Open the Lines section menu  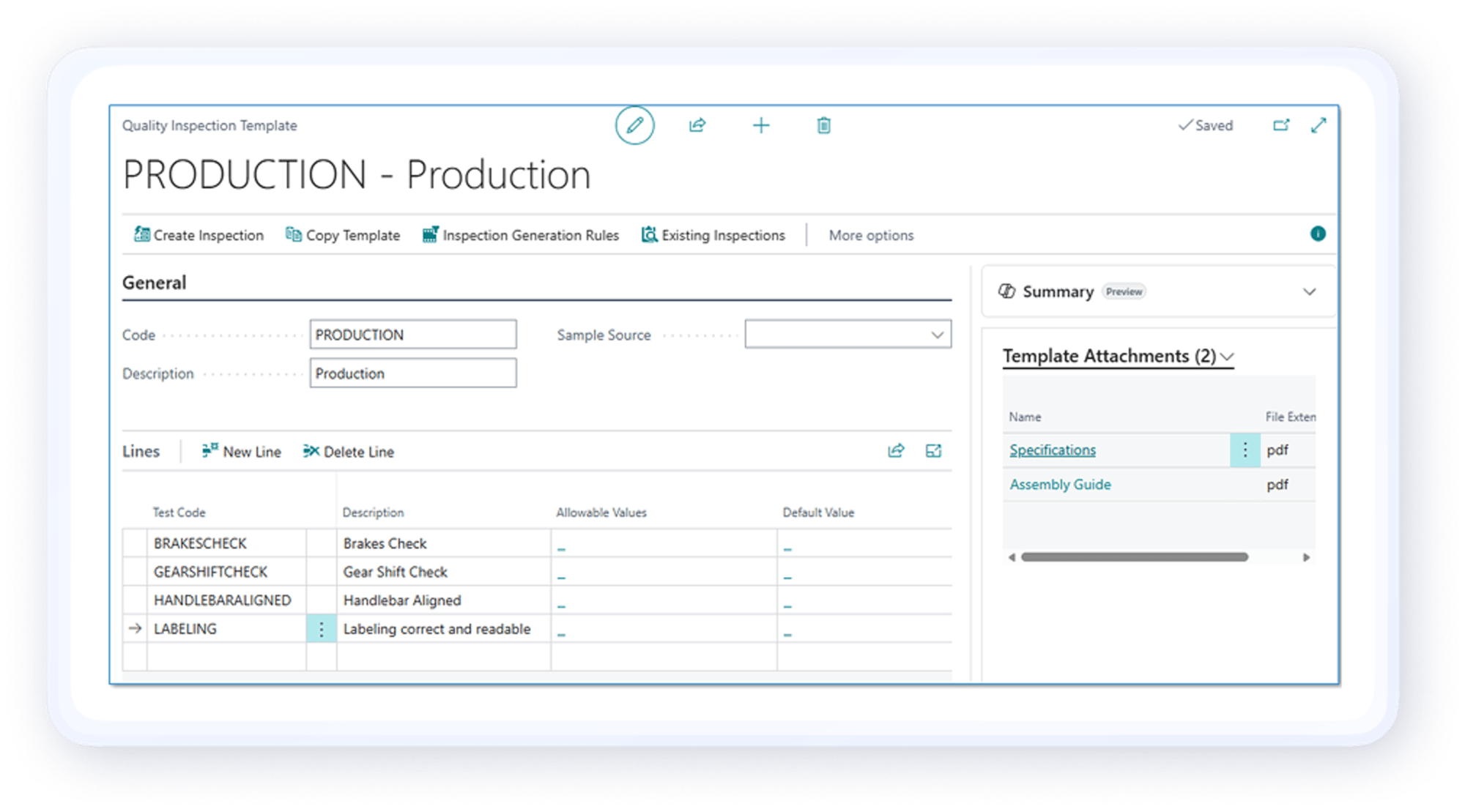click(x=141, y=452)
